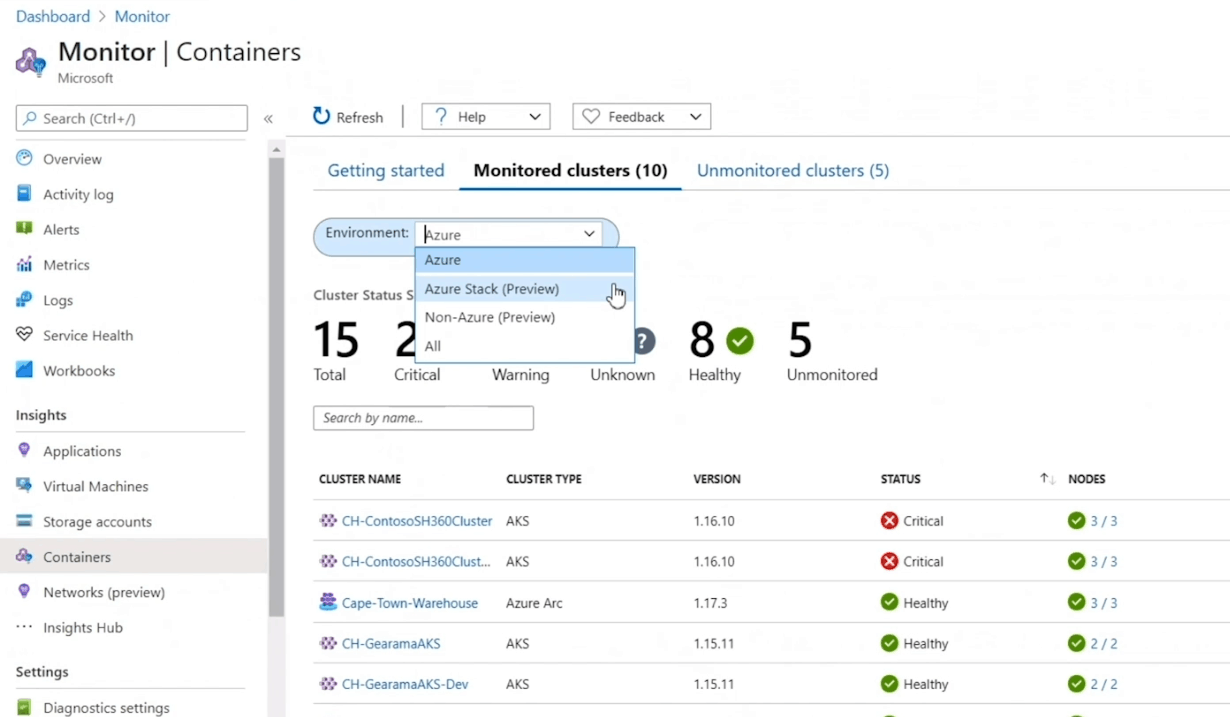Click the Virtual Machines icon
1230x717 pixels.
pyautogui.click(x=24, y=486)
